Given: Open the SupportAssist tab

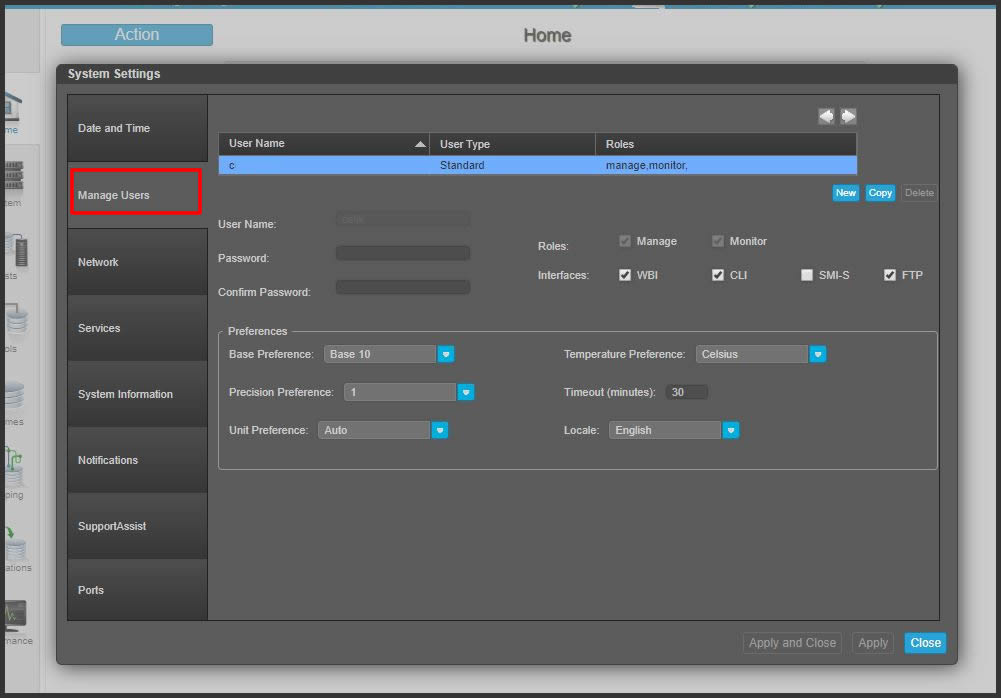Looking at the screenshot, I should 137,526.
